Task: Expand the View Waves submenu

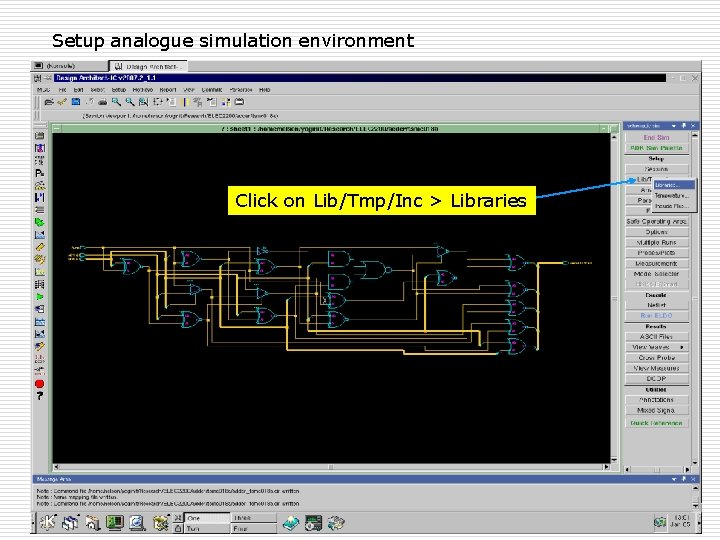Action: pyautogui.click(x=682, y=347)
